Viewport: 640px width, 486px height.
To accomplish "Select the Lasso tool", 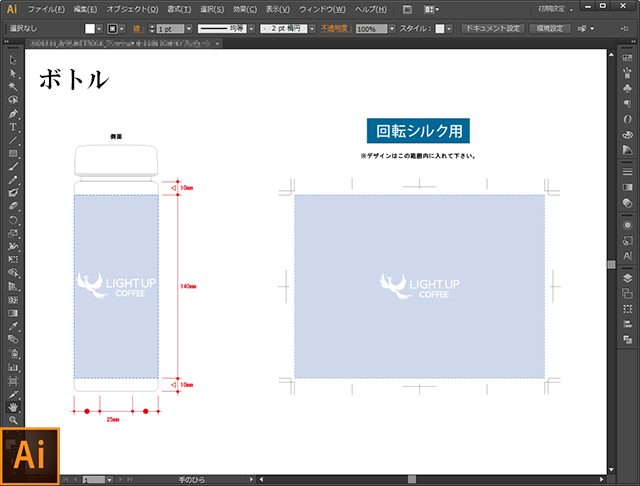I will tap(13, 100).
